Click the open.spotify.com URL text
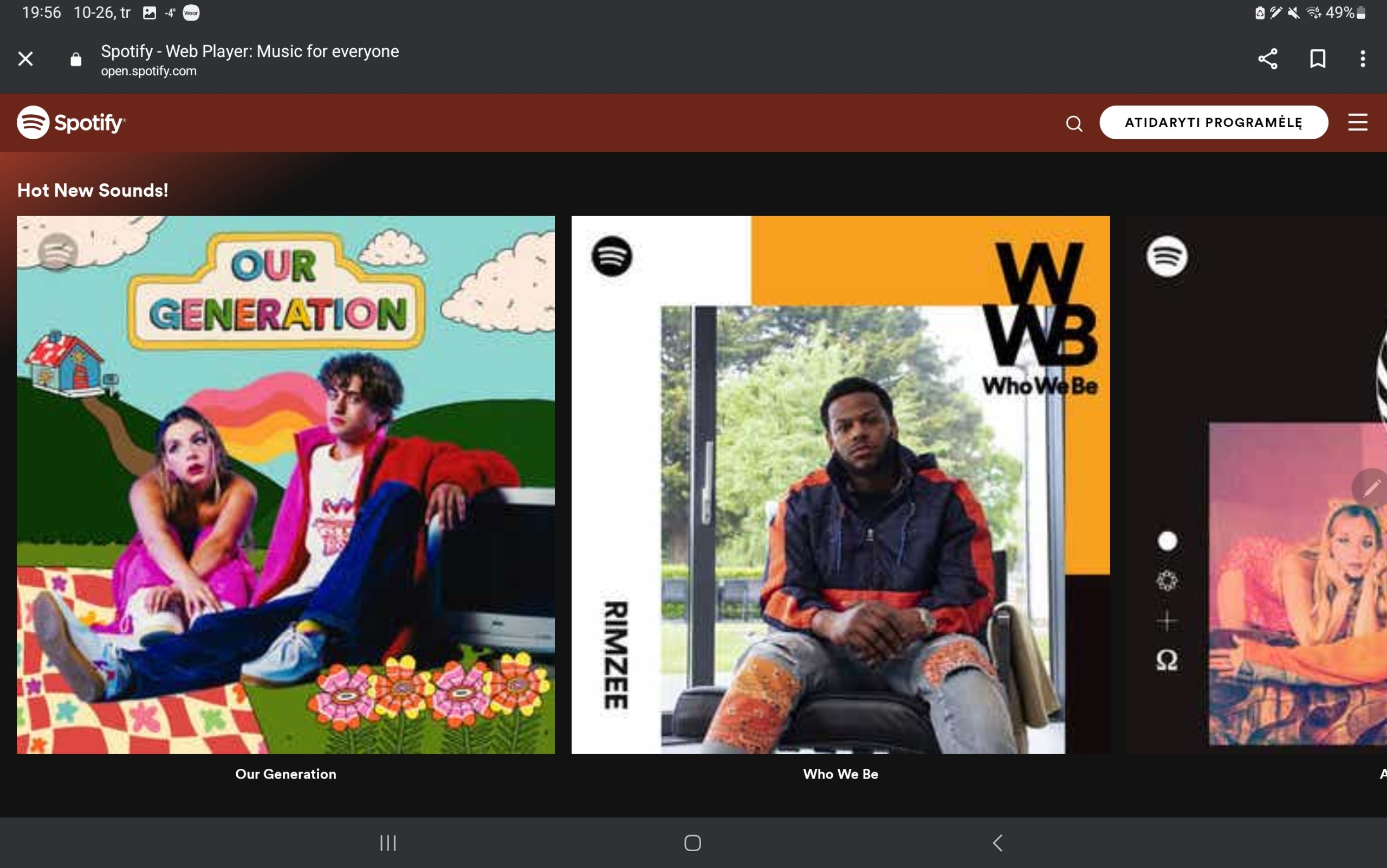Image resolution: width=1387 pixels, height=868 pixels. 148,71
